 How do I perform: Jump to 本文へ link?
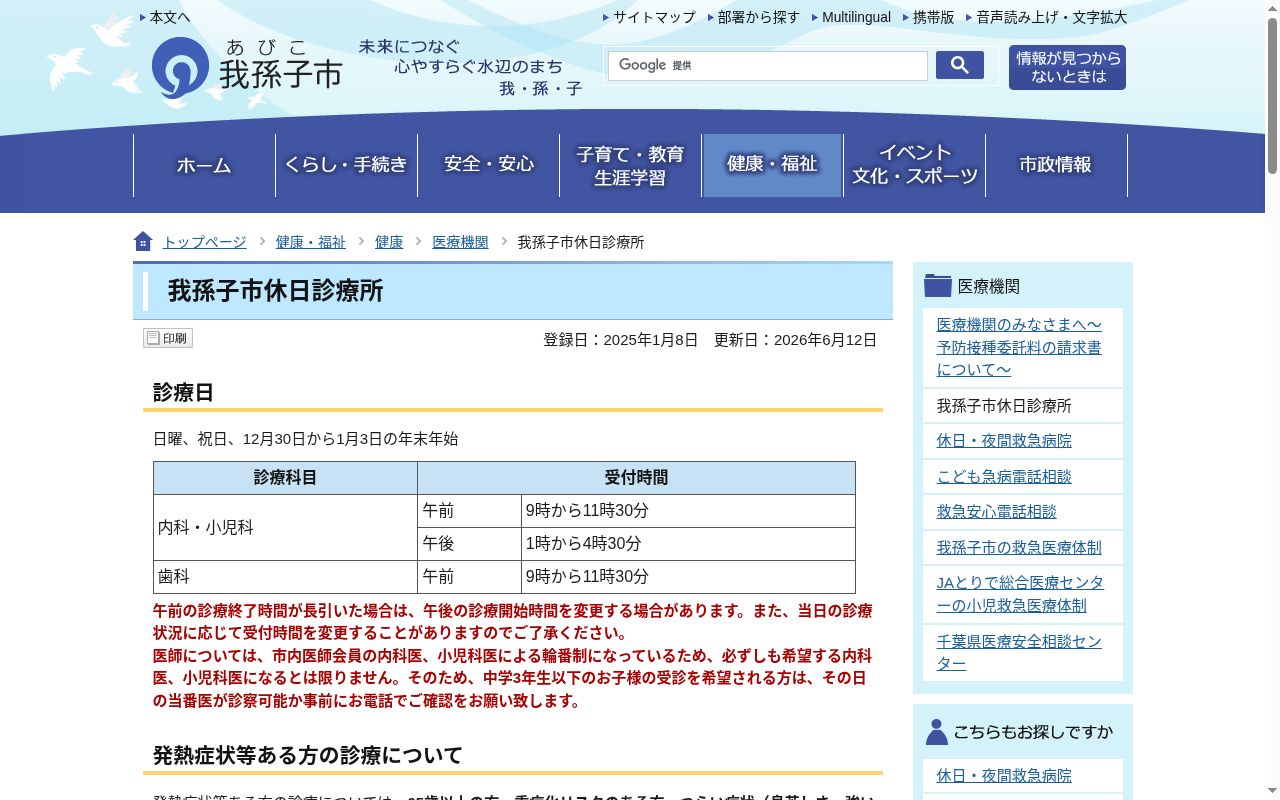170,17
